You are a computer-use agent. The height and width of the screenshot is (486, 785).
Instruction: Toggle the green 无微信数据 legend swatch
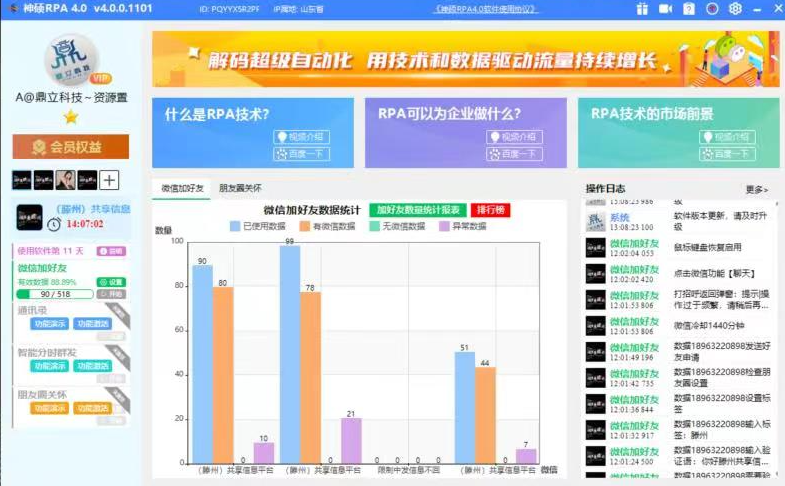click(374, 226)
